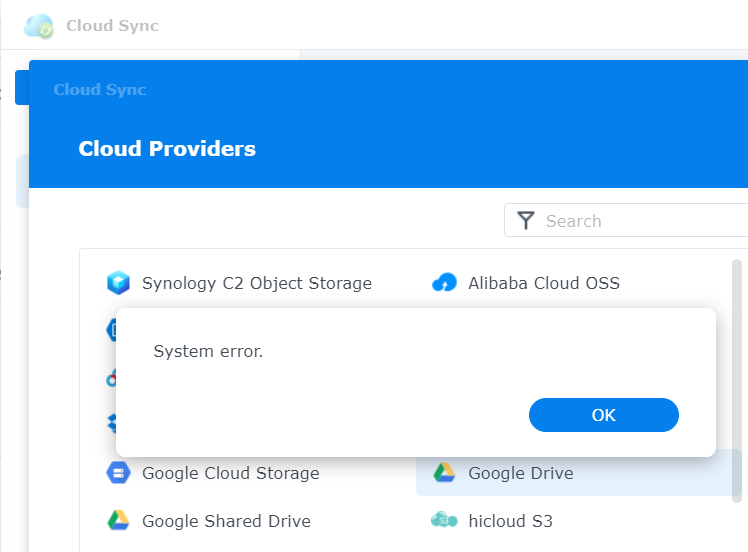Pick Google Cloud Storage provider label

click(230, 473)
